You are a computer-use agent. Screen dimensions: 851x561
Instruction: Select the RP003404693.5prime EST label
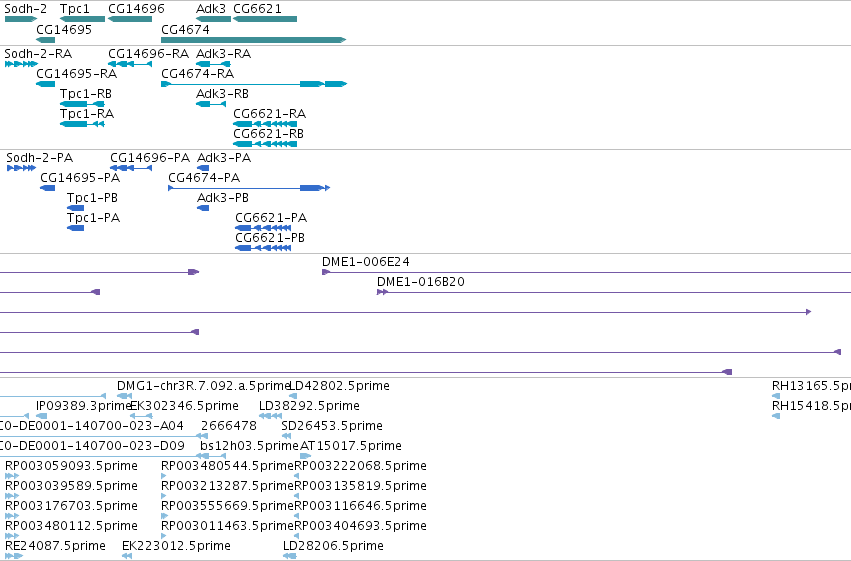[360, 527]
